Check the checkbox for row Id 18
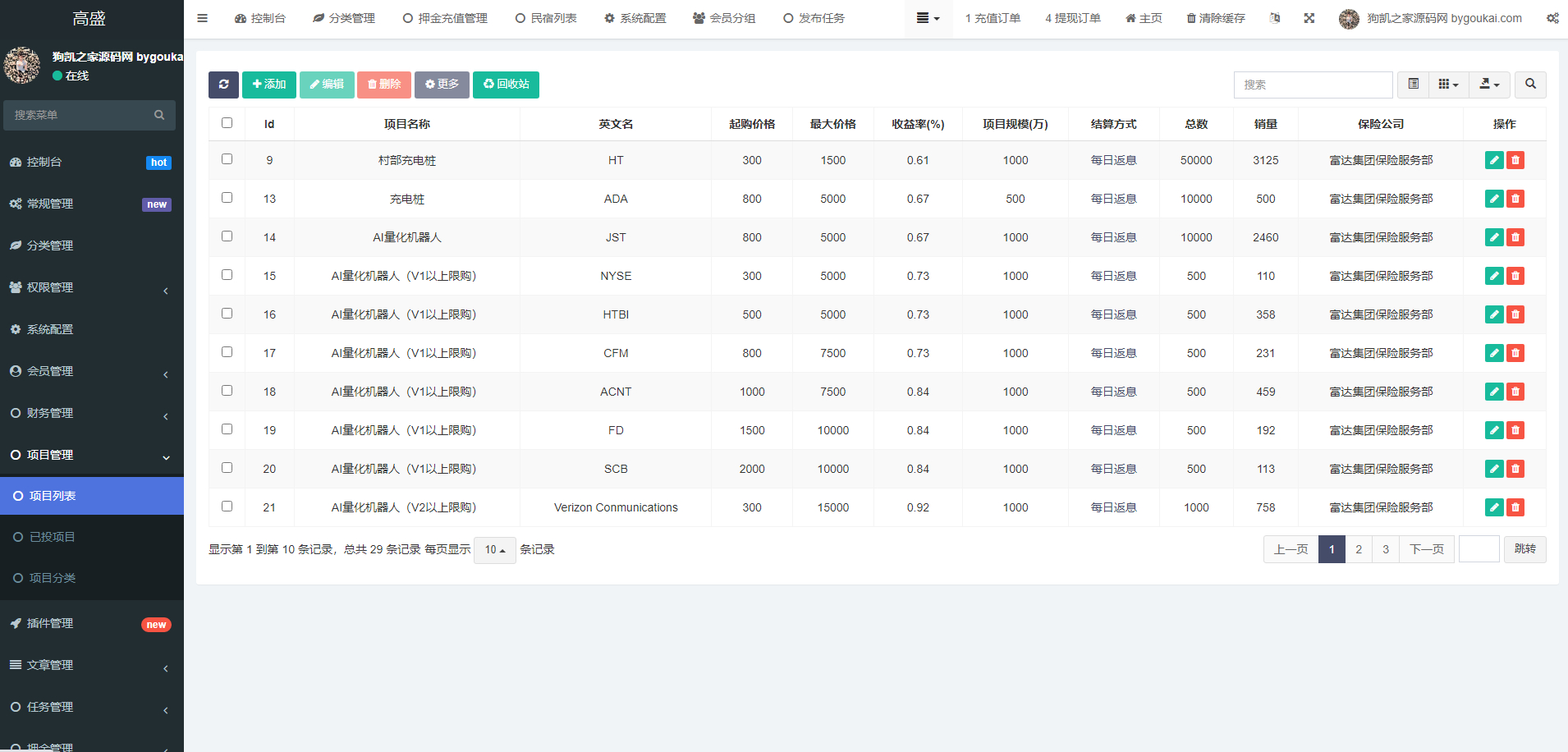 [227, 391]
